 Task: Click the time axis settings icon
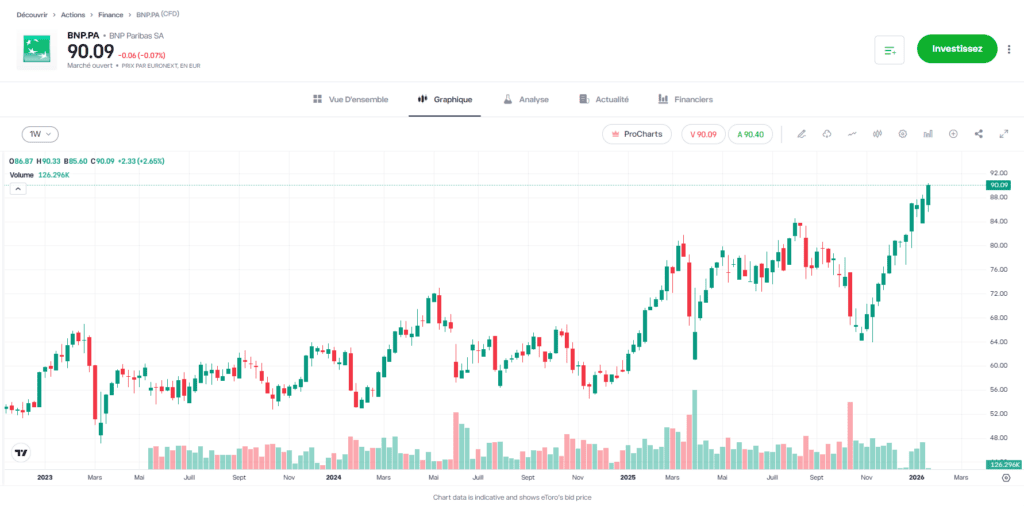coord(1006,478)
